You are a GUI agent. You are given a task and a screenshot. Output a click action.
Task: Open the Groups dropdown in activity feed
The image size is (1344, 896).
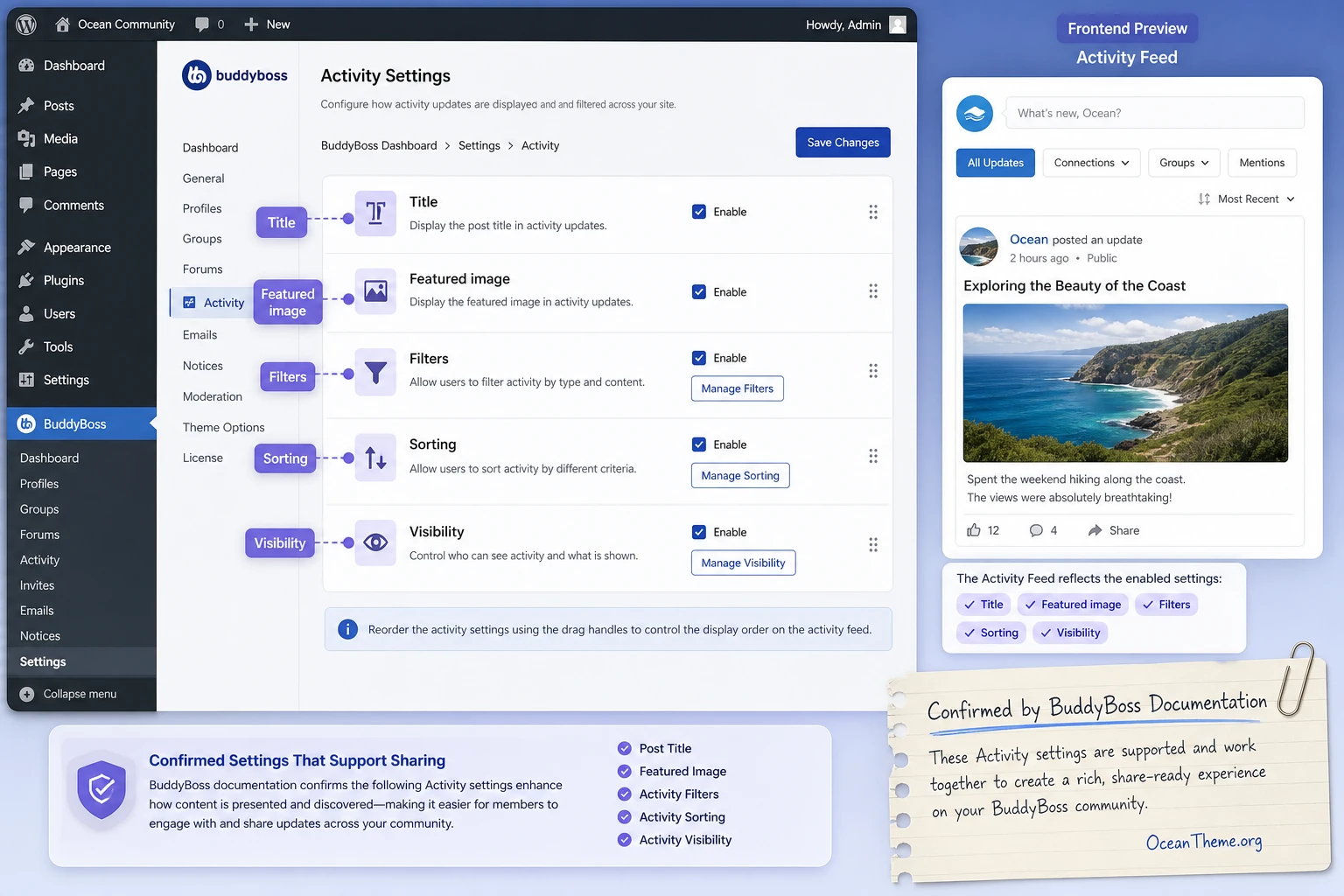[x=1184, y=163]
